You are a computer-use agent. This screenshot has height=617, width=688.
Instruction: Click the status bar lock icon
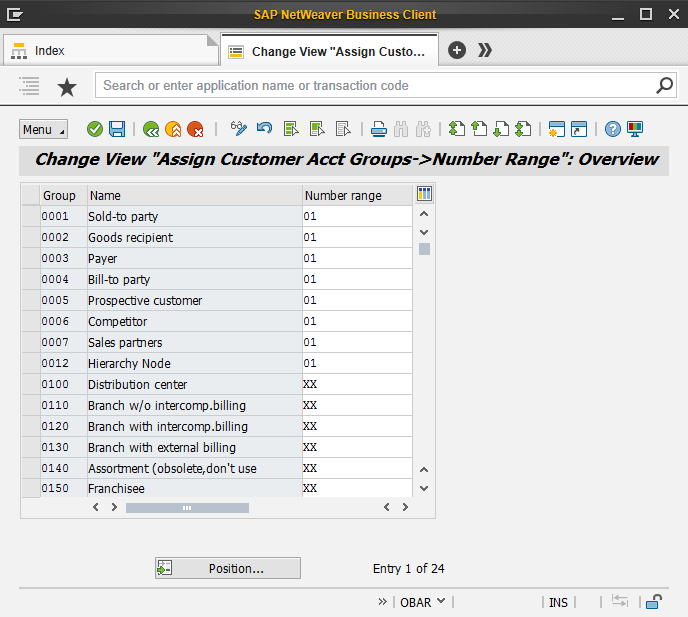click(654, 602)
